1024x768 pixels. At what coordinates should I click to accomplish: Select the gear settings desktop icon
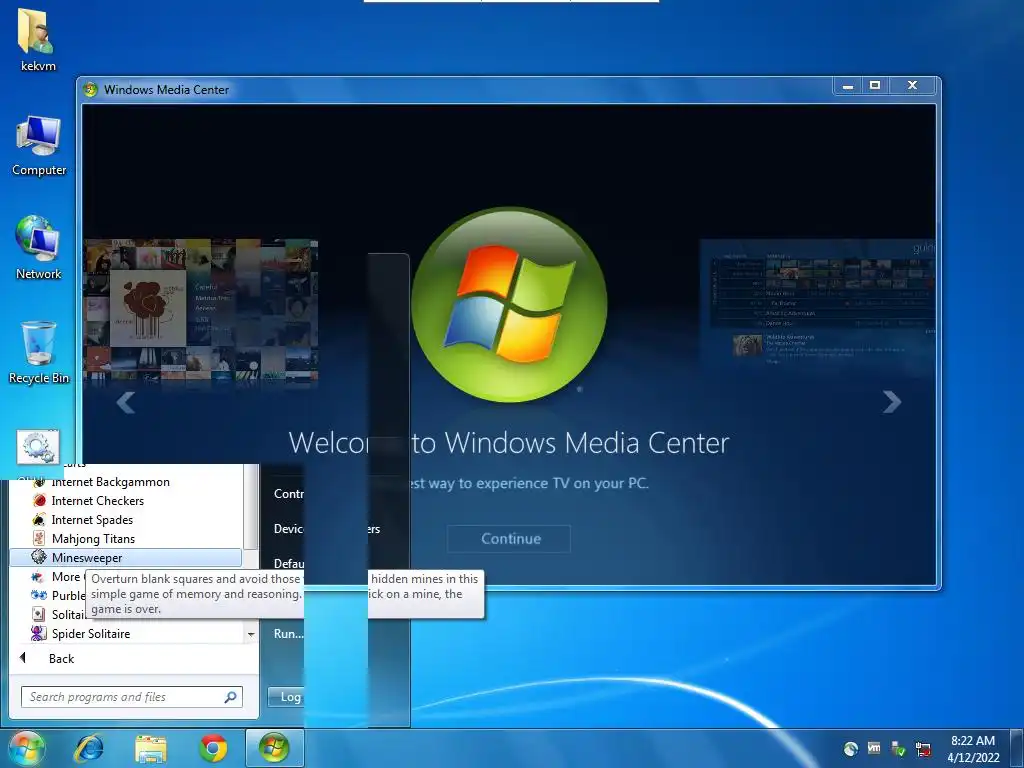tap(38, 447)
